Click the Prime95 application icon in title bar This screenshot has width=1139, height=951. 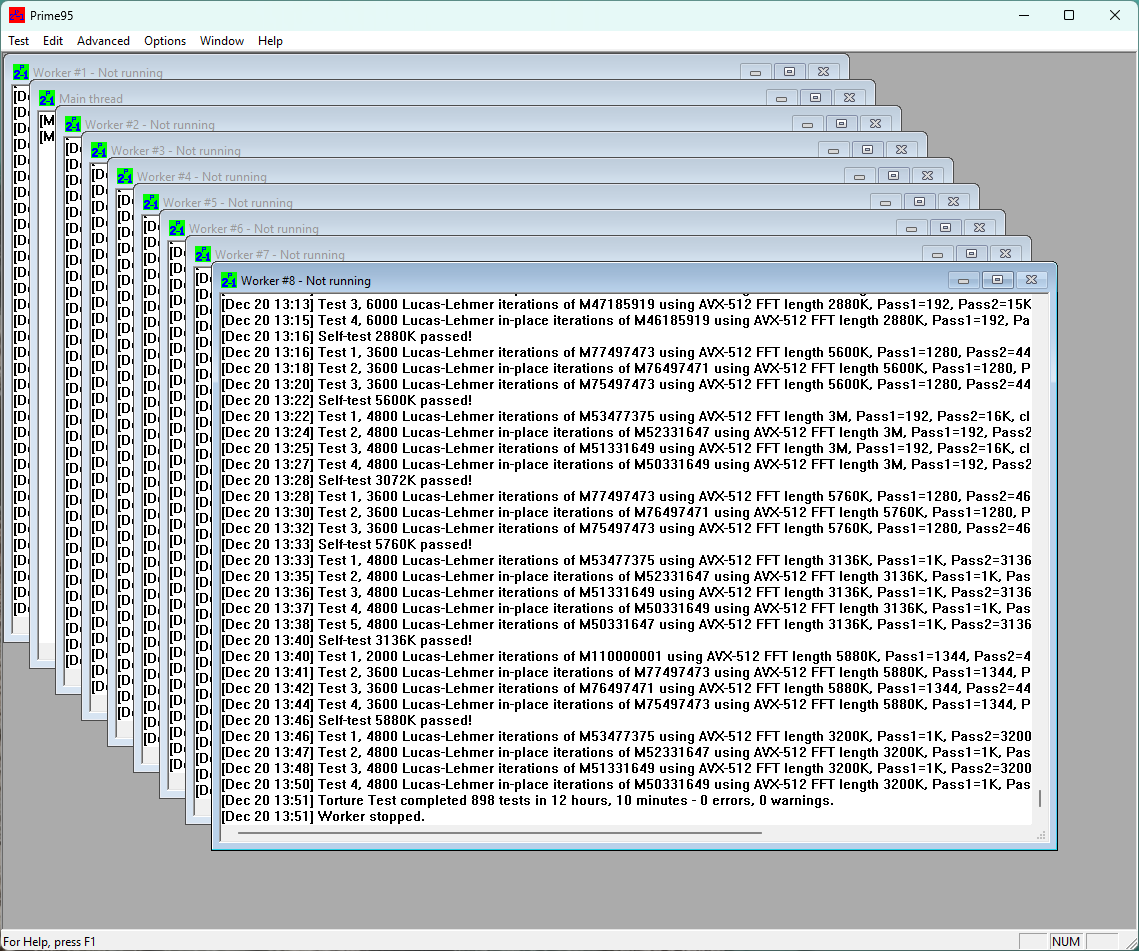pyautogui.click(x=16, y=15)
